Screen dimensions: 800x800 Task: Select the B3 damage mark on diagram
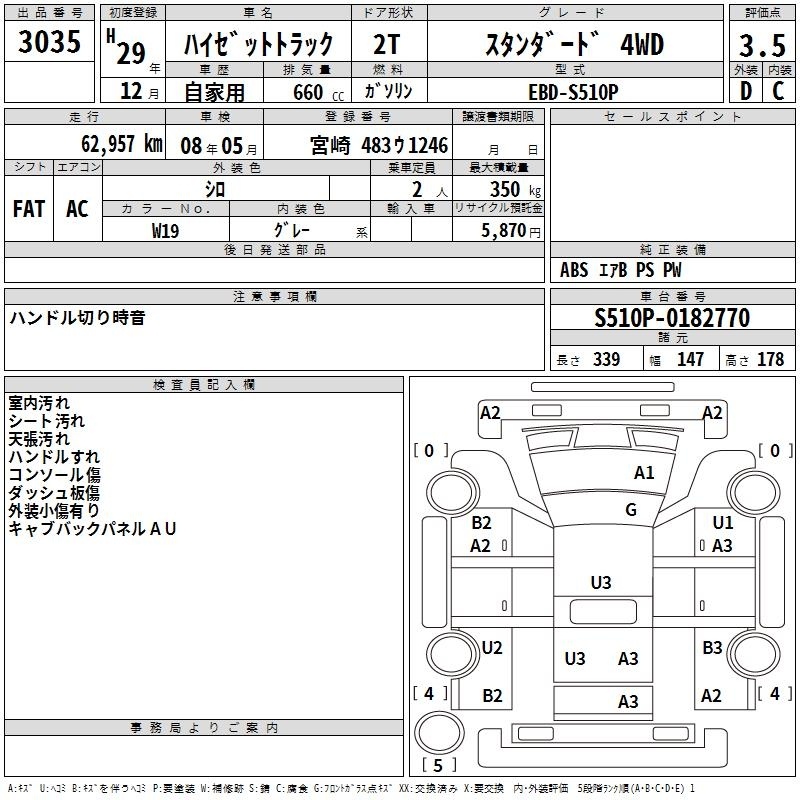(712, 648)
